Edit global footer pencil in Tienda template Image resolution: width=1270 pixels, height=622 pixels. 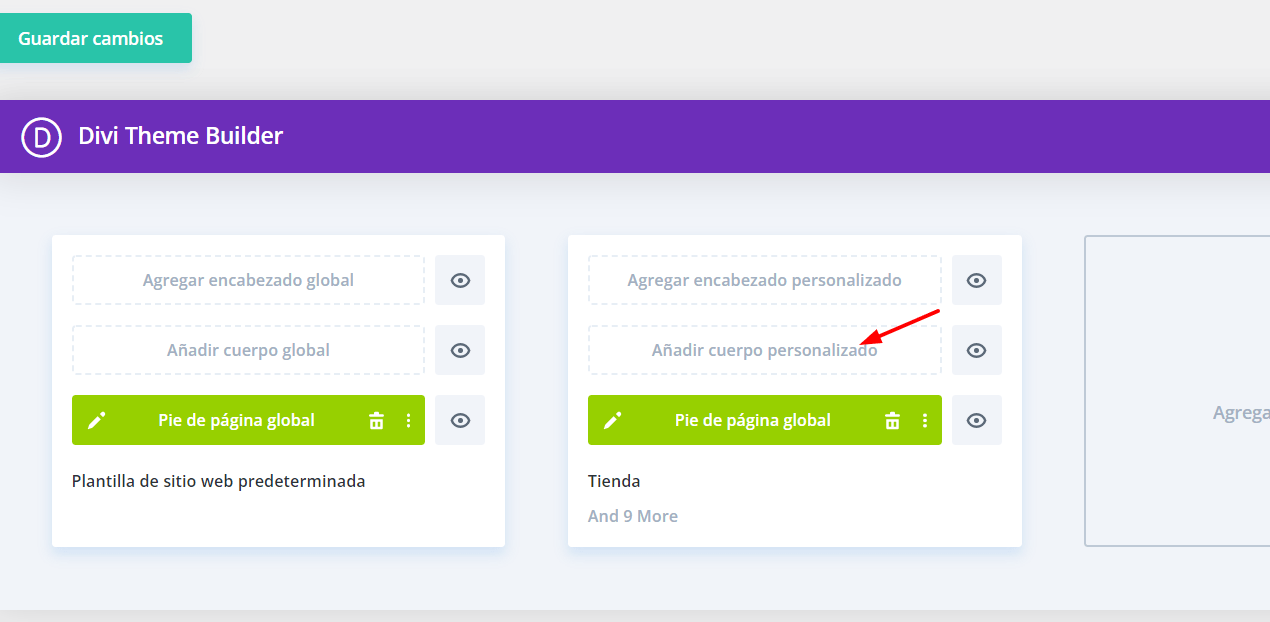[613, 420]
